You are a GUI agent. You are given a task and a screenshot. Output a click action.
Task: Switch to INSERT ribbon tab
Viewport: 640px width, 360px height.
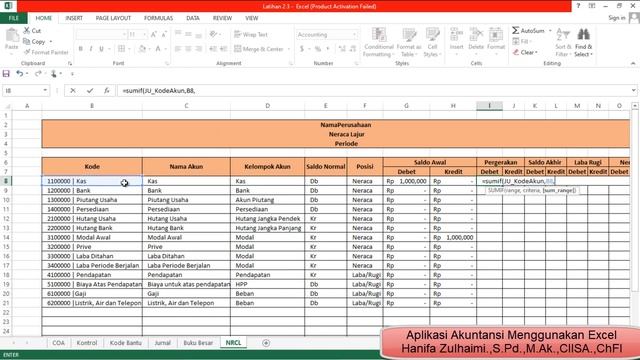(x=74, y=18)
